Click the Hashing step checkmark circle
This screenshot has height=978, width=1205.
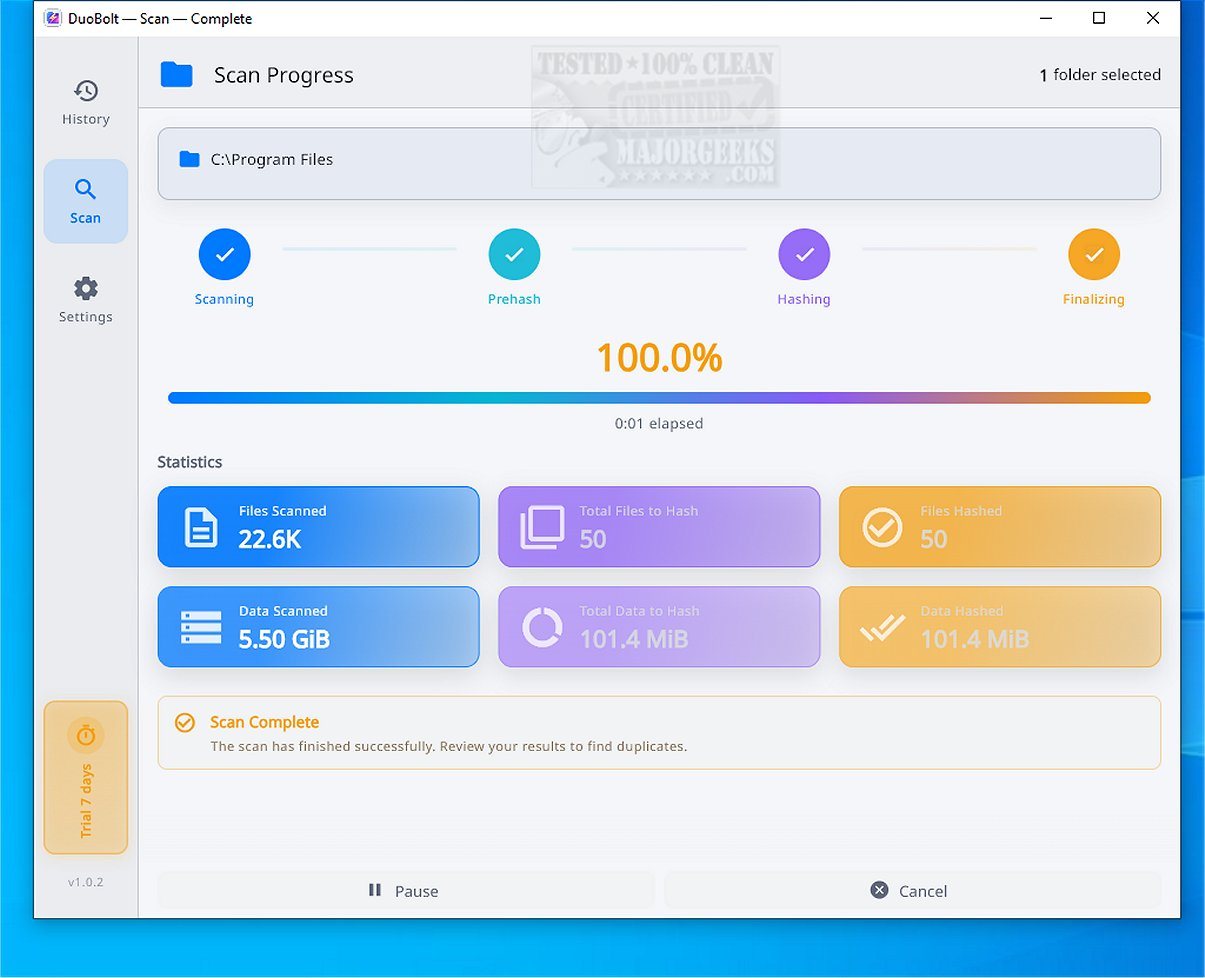click(x=804, y=254)
